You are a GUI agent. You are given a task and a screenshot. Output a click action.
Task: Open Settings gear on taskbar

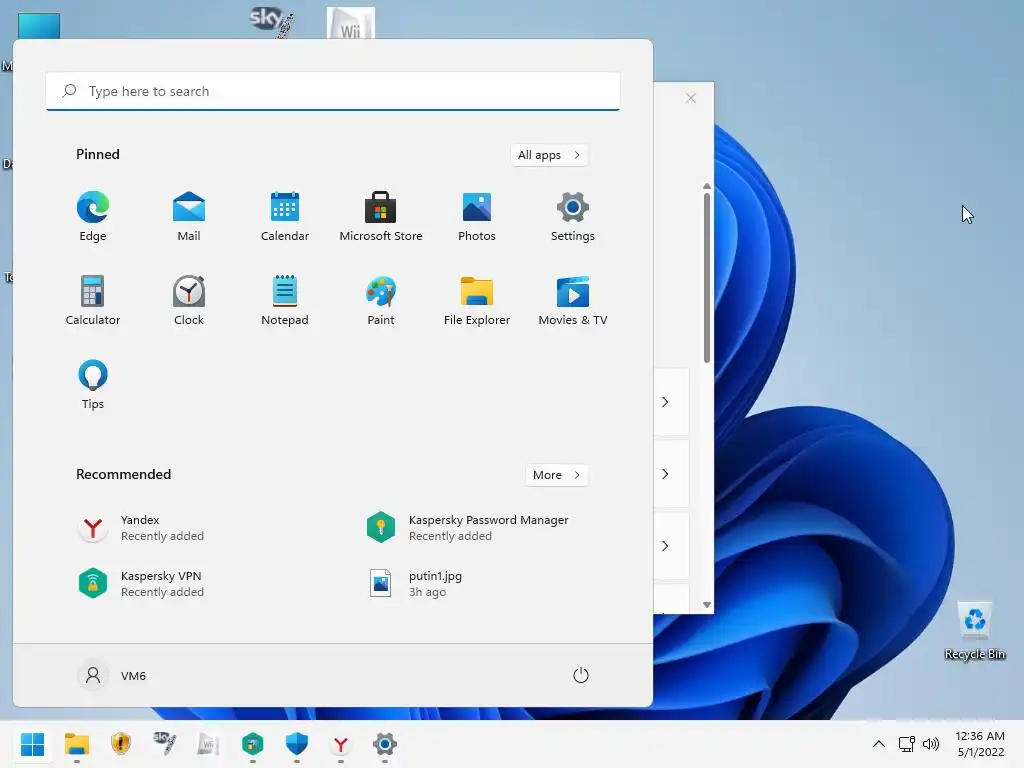[385, 744]
